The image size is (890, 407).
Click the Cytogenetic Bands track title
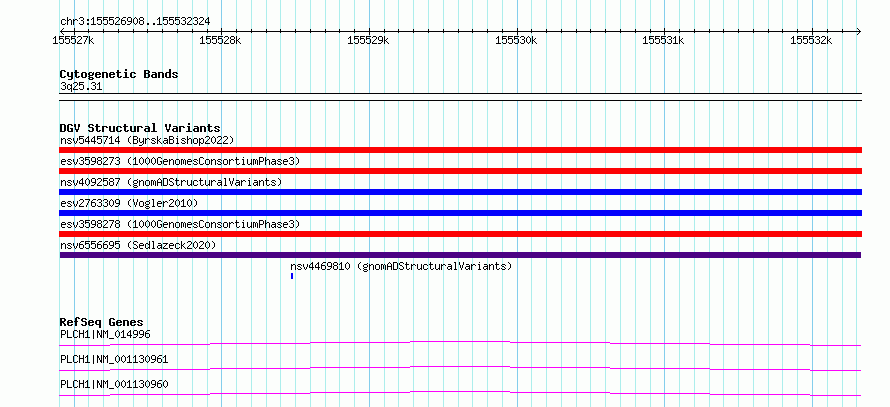tap(119, 74)
